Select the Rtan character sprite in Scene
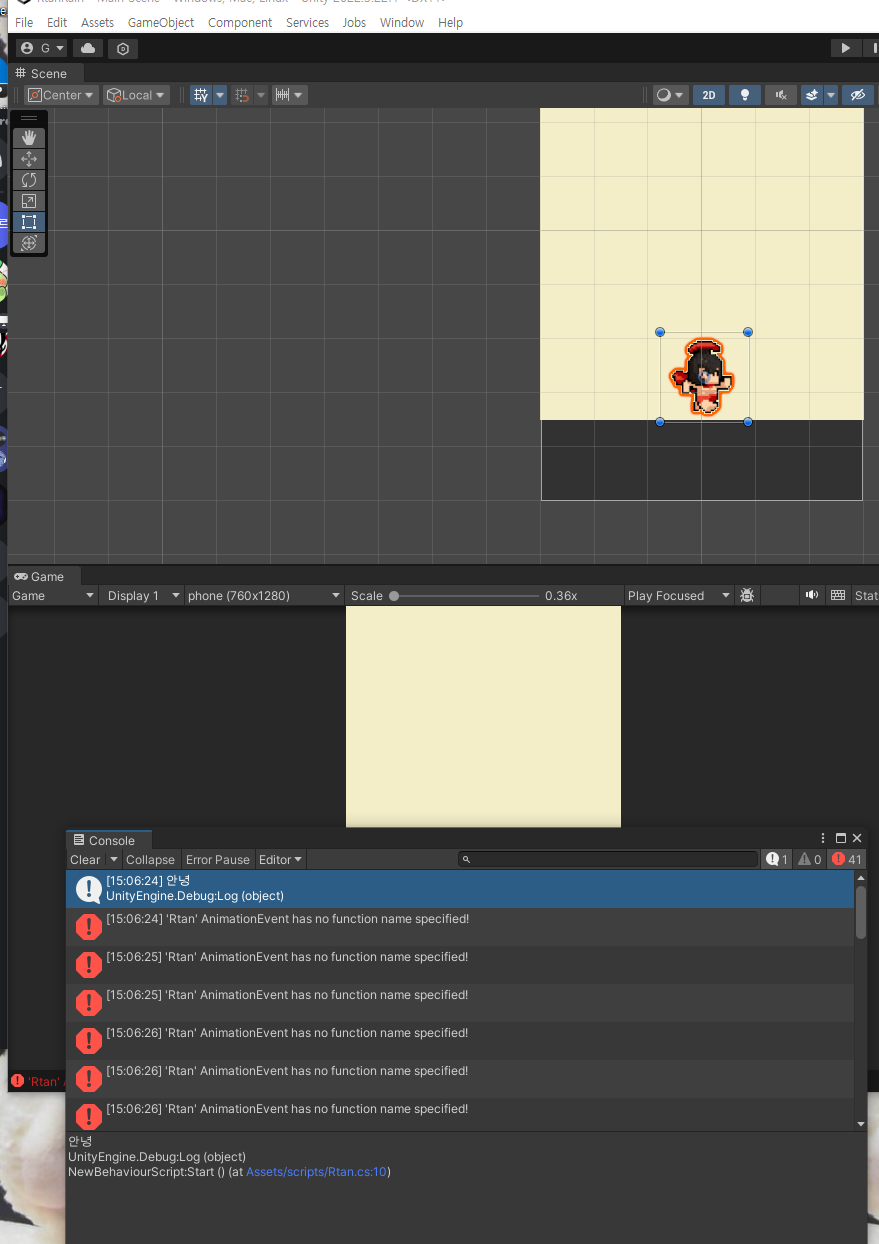This screenshot has width=879, height=1244. pos(702,376)
